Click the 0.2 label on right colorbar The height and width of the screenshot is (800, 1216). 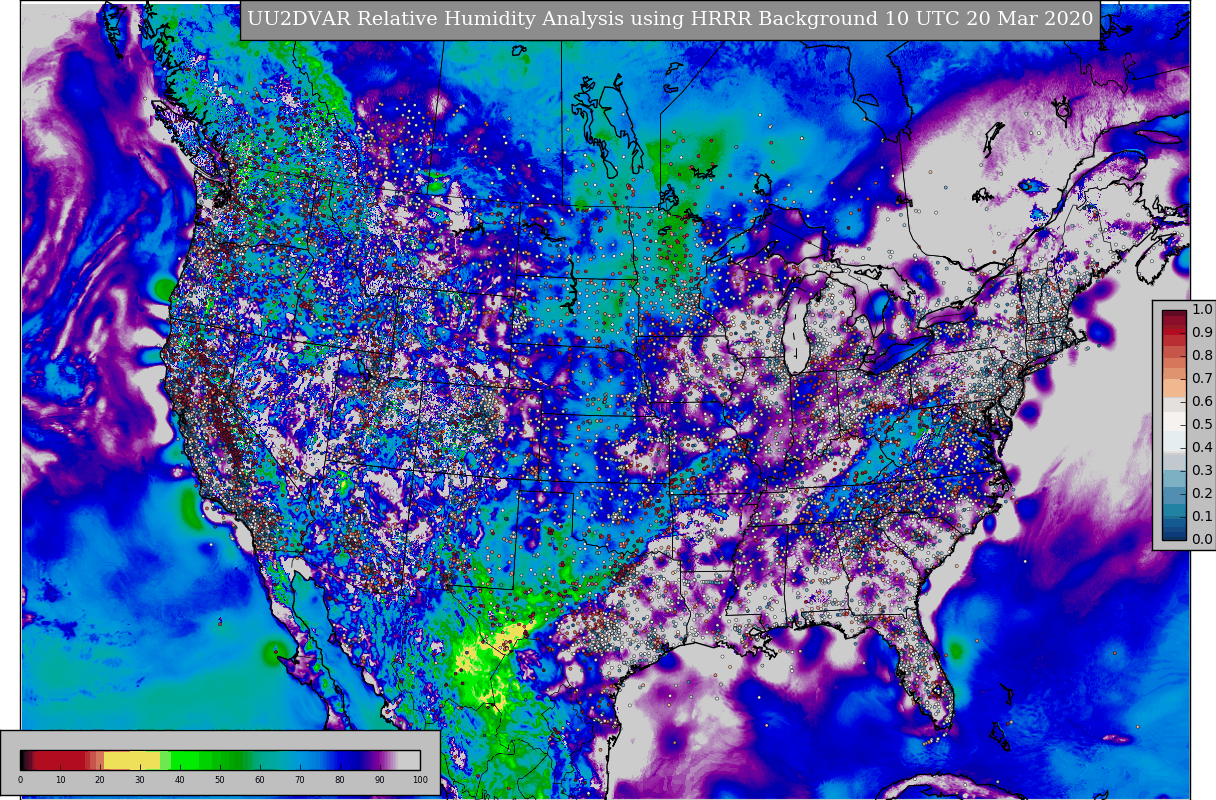pyautogui.click(x=1202, y=494)
